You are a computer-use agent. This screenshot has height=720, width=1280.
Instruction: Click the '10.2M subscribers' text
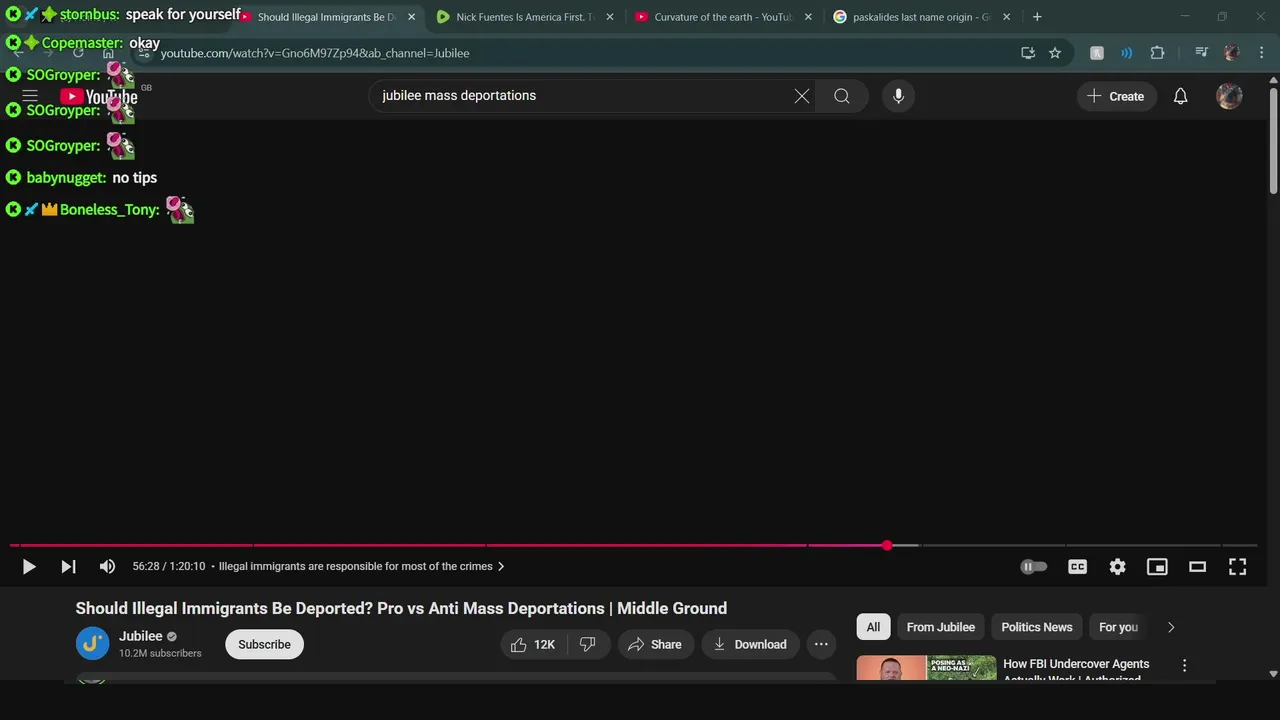[x=160, y=653]
